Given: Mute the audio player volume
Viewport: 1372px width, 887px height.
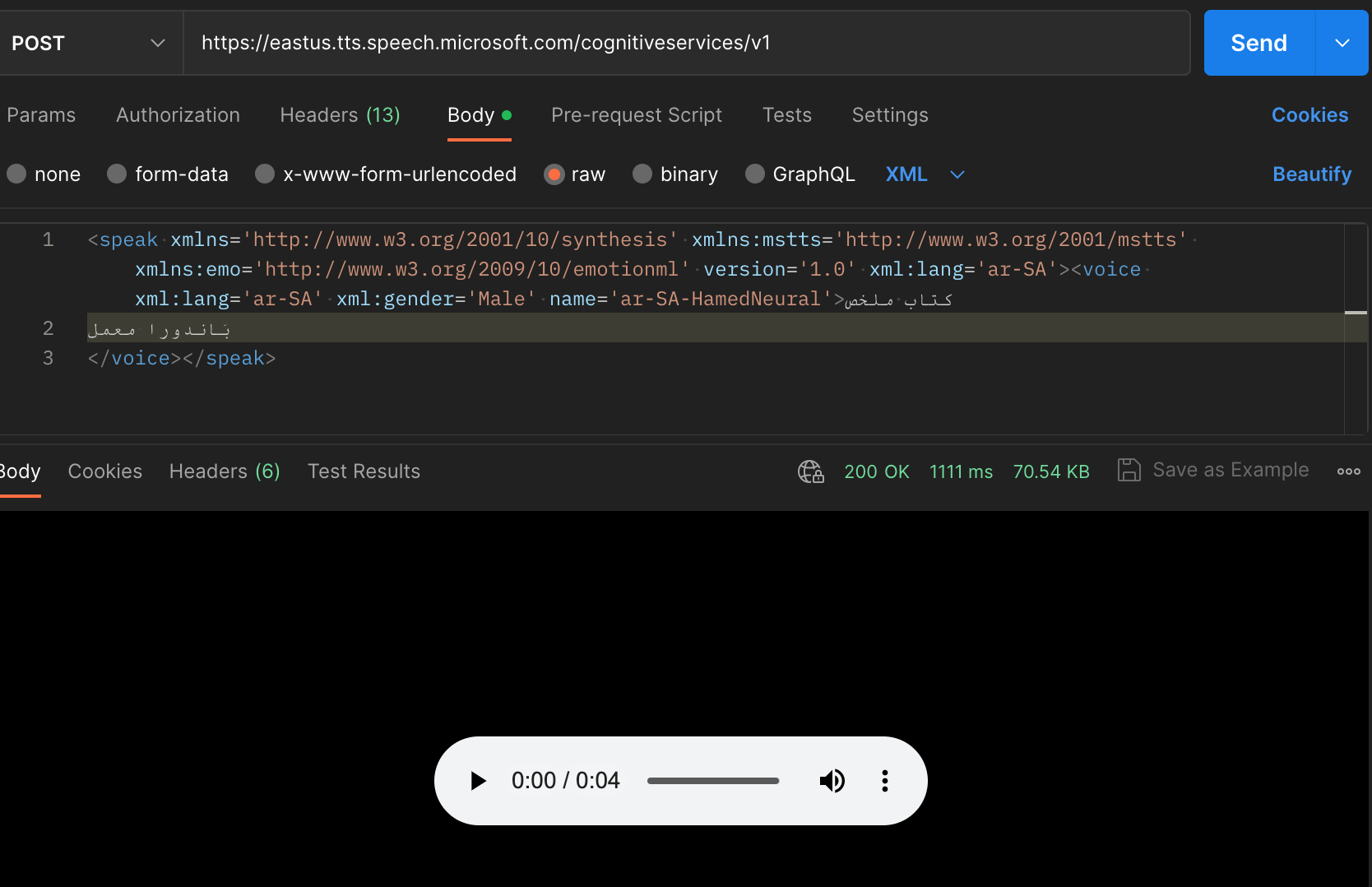Looking at the screenshot, I should (832, 781).
